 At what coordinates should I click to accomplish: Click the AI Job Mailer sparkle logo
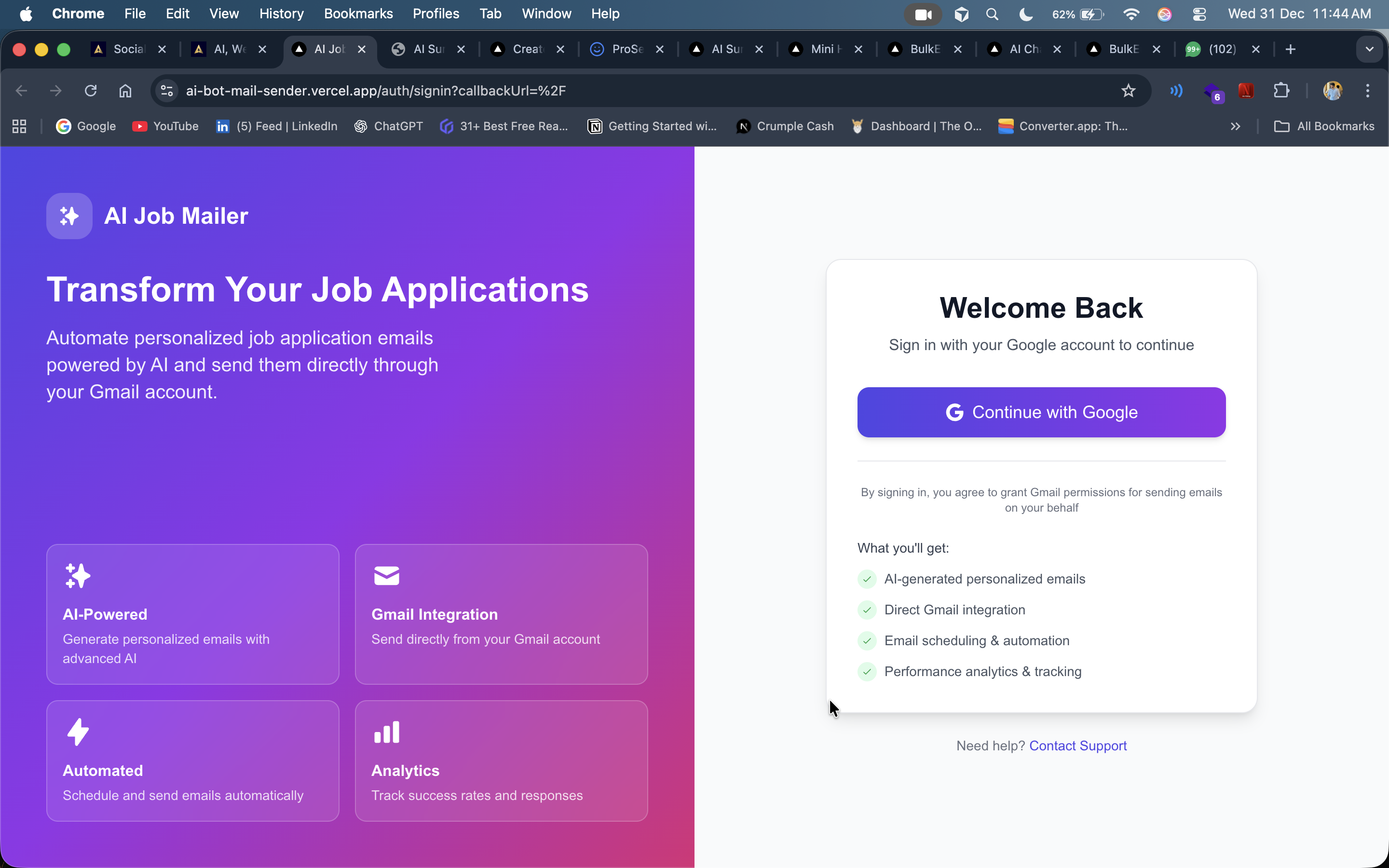(69, 216)
